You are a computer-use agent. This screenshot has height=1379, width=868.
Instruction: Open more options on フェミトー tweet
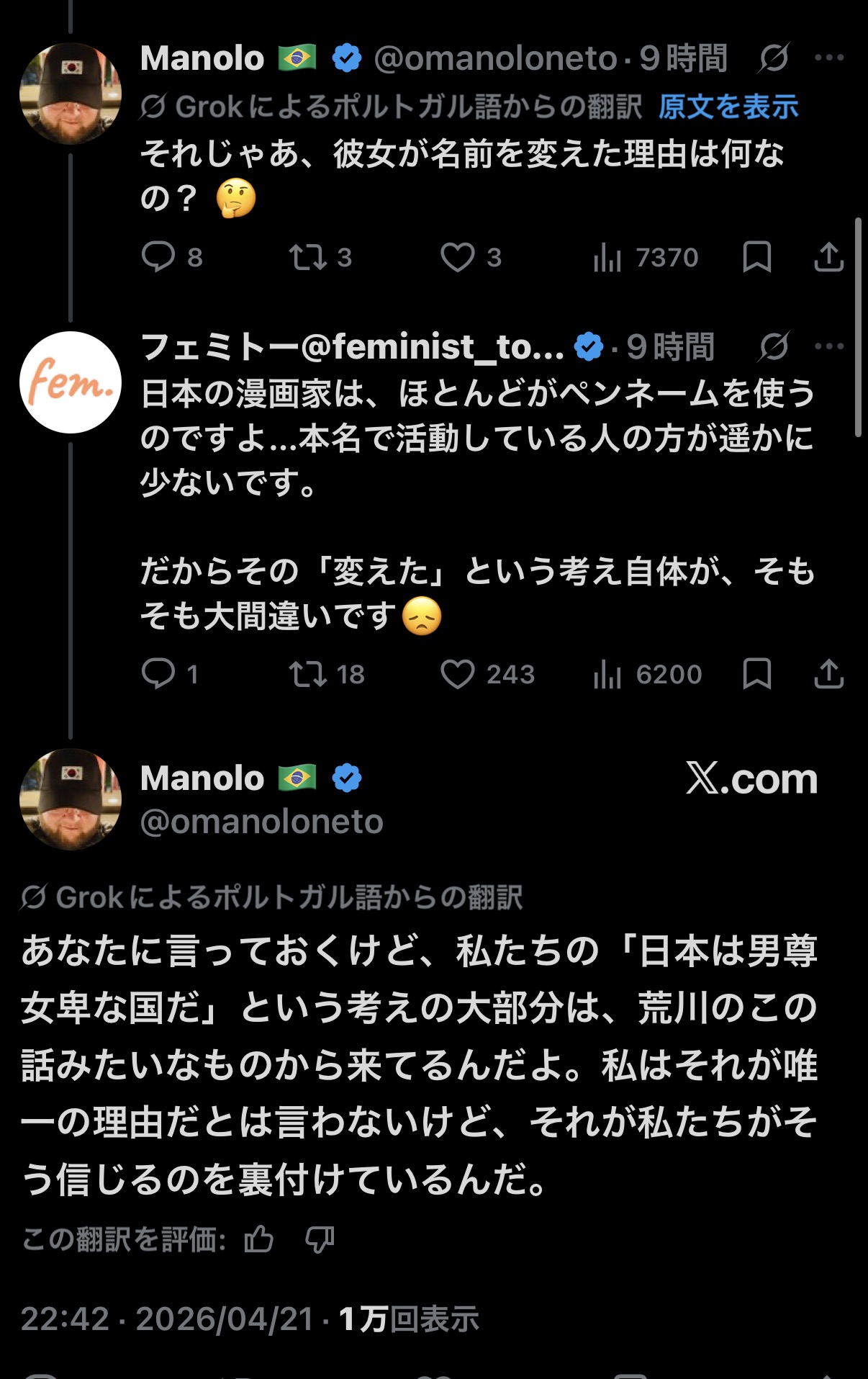(x=829, y=346)
